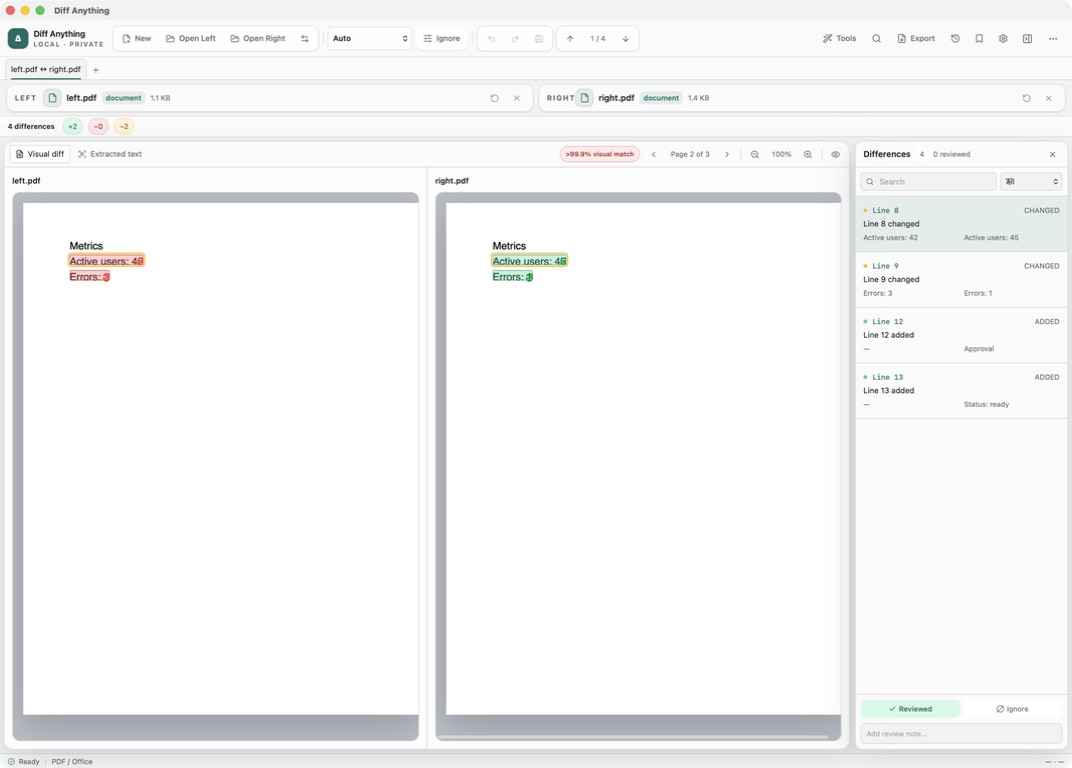Filter by the +2 added badge
The image size is (1072, 768).
72,127
